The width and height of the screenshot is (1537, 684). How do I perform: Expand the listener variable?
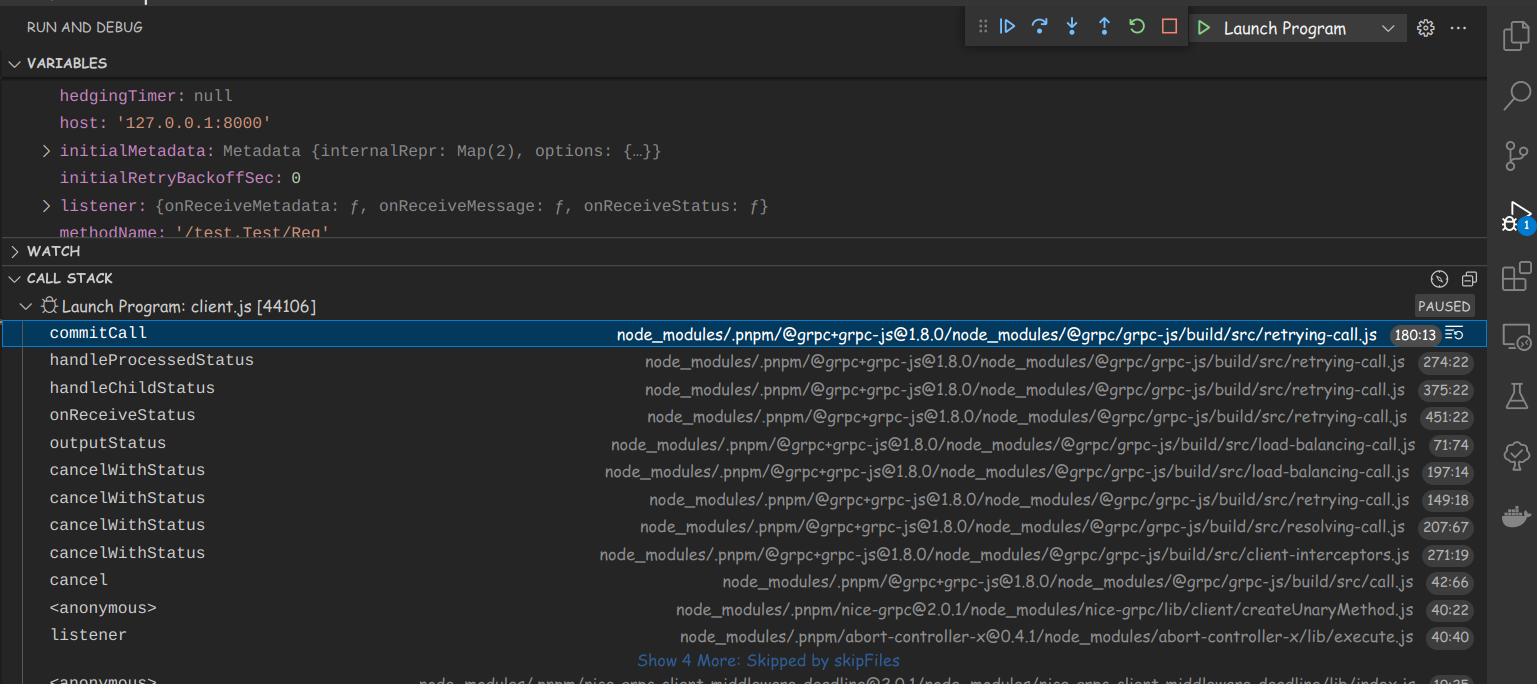click(46, 205)
